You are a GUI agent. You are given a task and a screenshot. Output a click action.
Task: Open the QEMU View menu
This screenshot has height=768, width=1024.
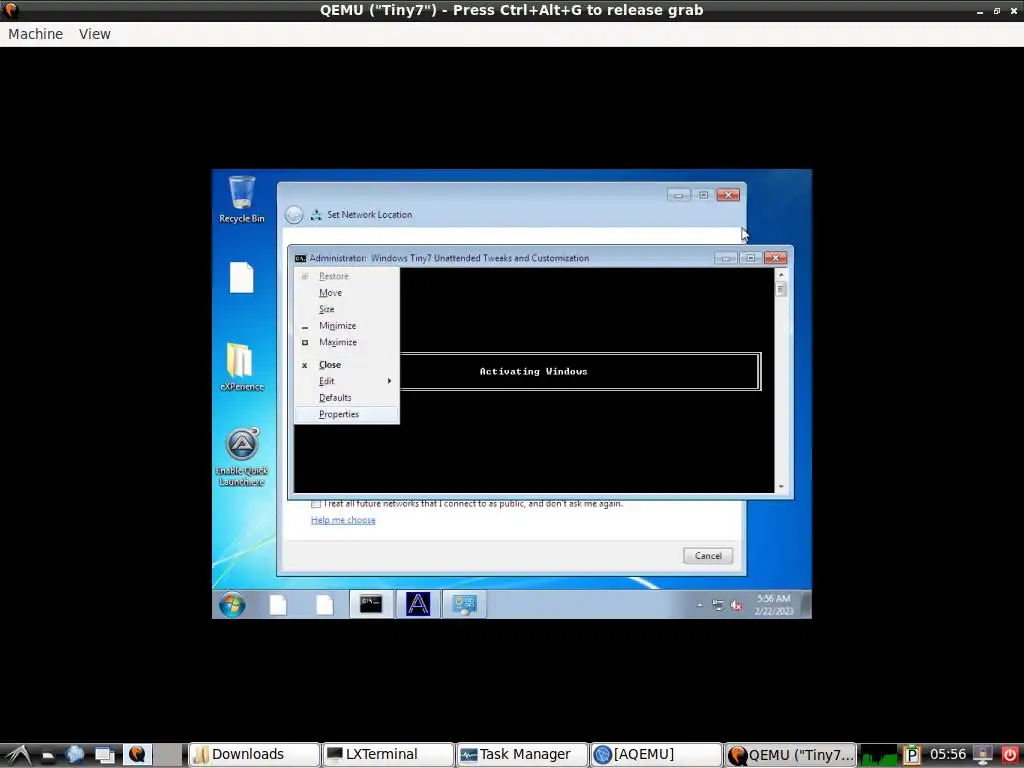[95, 34]
